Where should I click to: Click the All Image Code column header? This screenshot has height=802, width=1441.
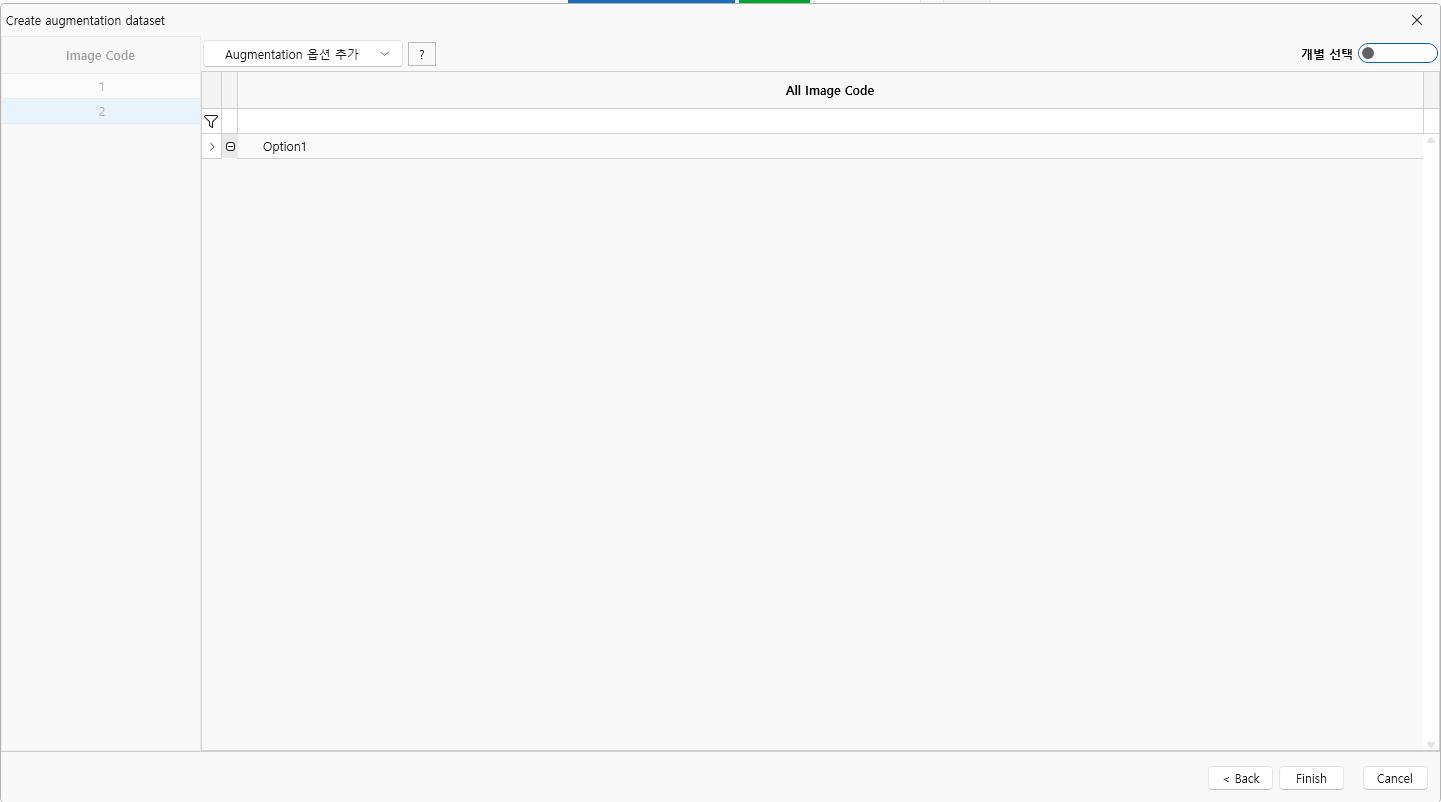point(829,90)
